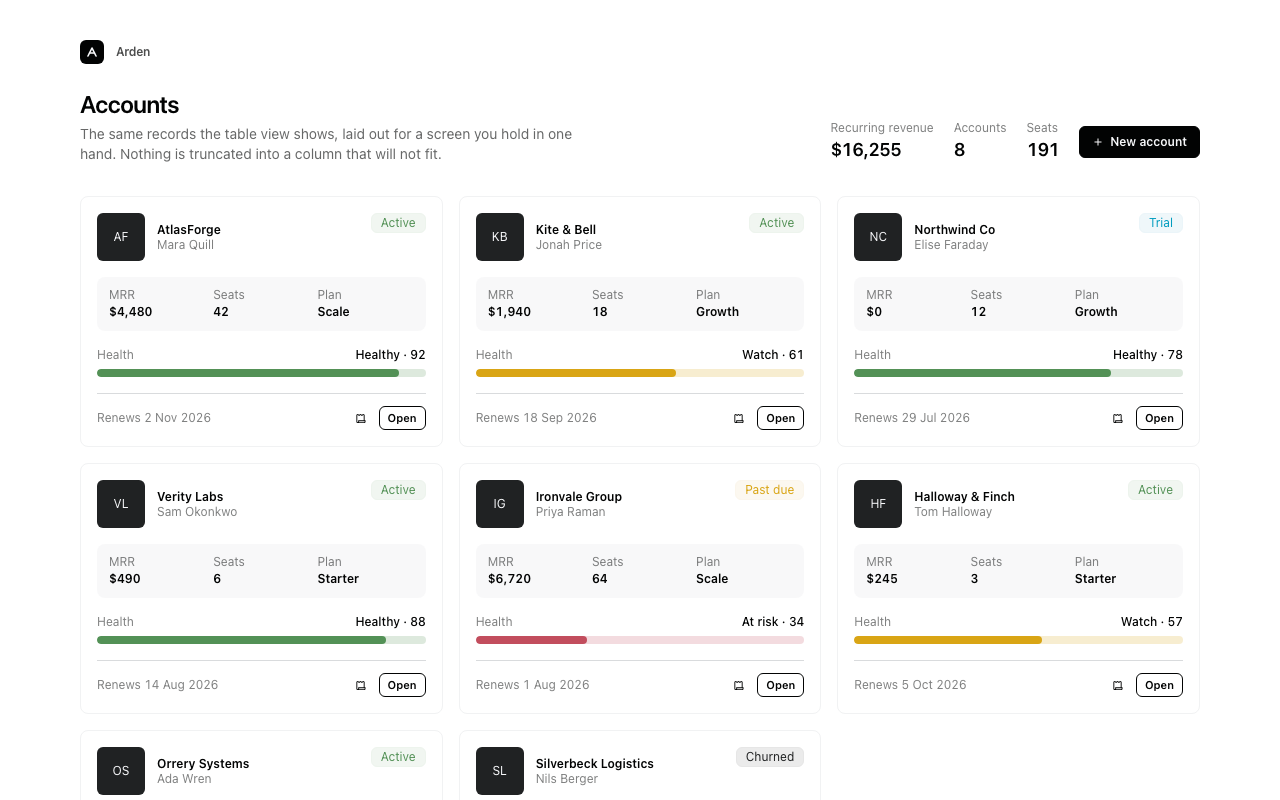Click the 'Renews 5 Oct 2026' text
The width and height of the screenshot is (1280, 800).
tap(910, 685)
